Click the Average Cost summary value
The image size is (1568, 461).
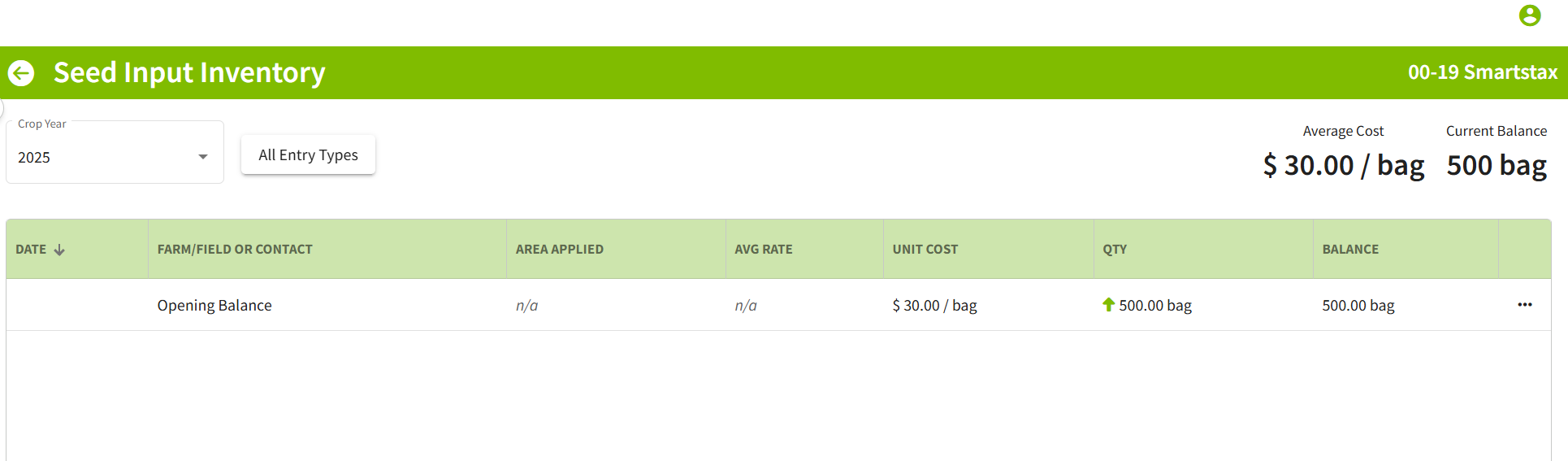point(1343,166)
